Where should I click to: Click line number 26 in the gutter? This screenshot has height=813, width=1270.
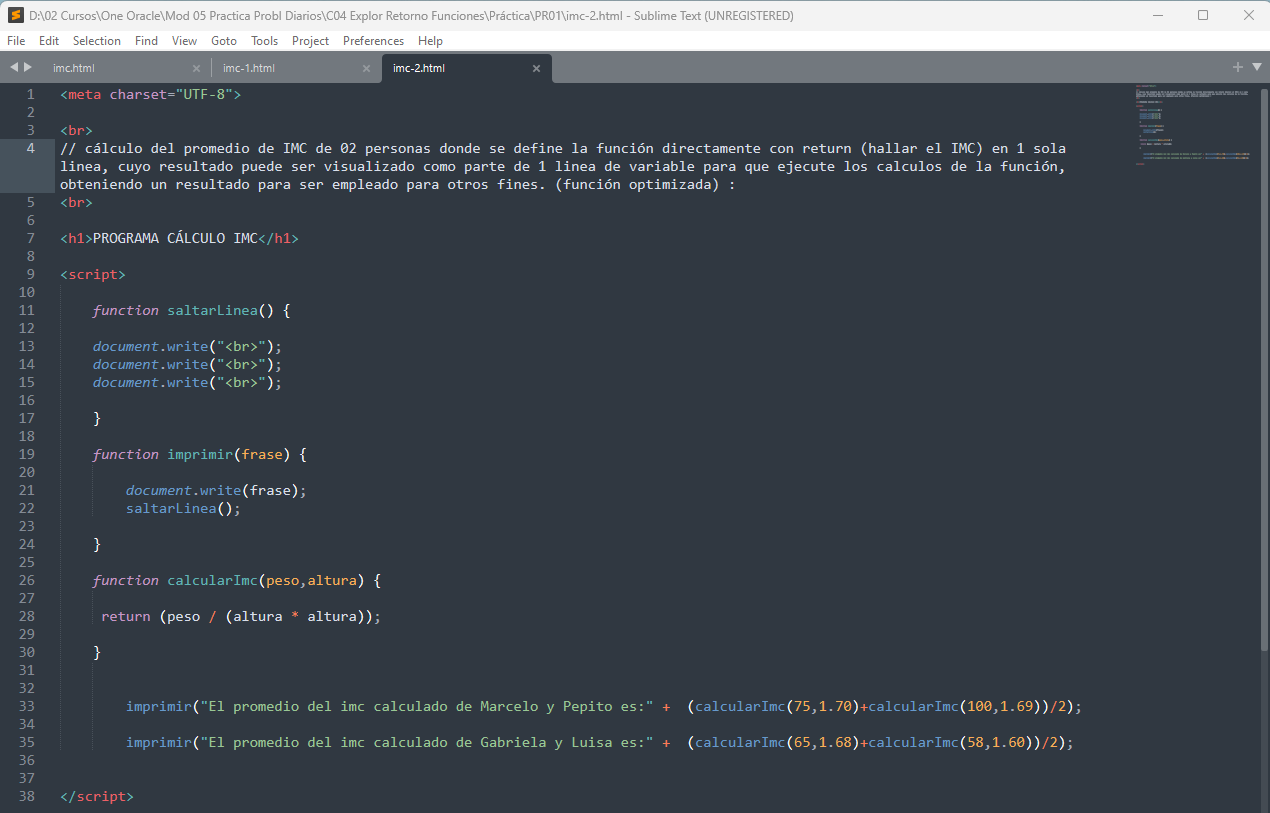[x=27, y=580]
